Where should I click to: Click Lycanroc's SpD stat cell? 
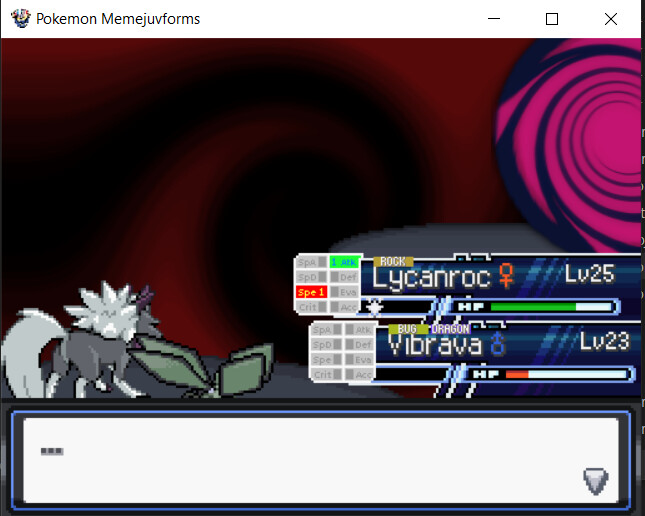[x=311, y=277]
